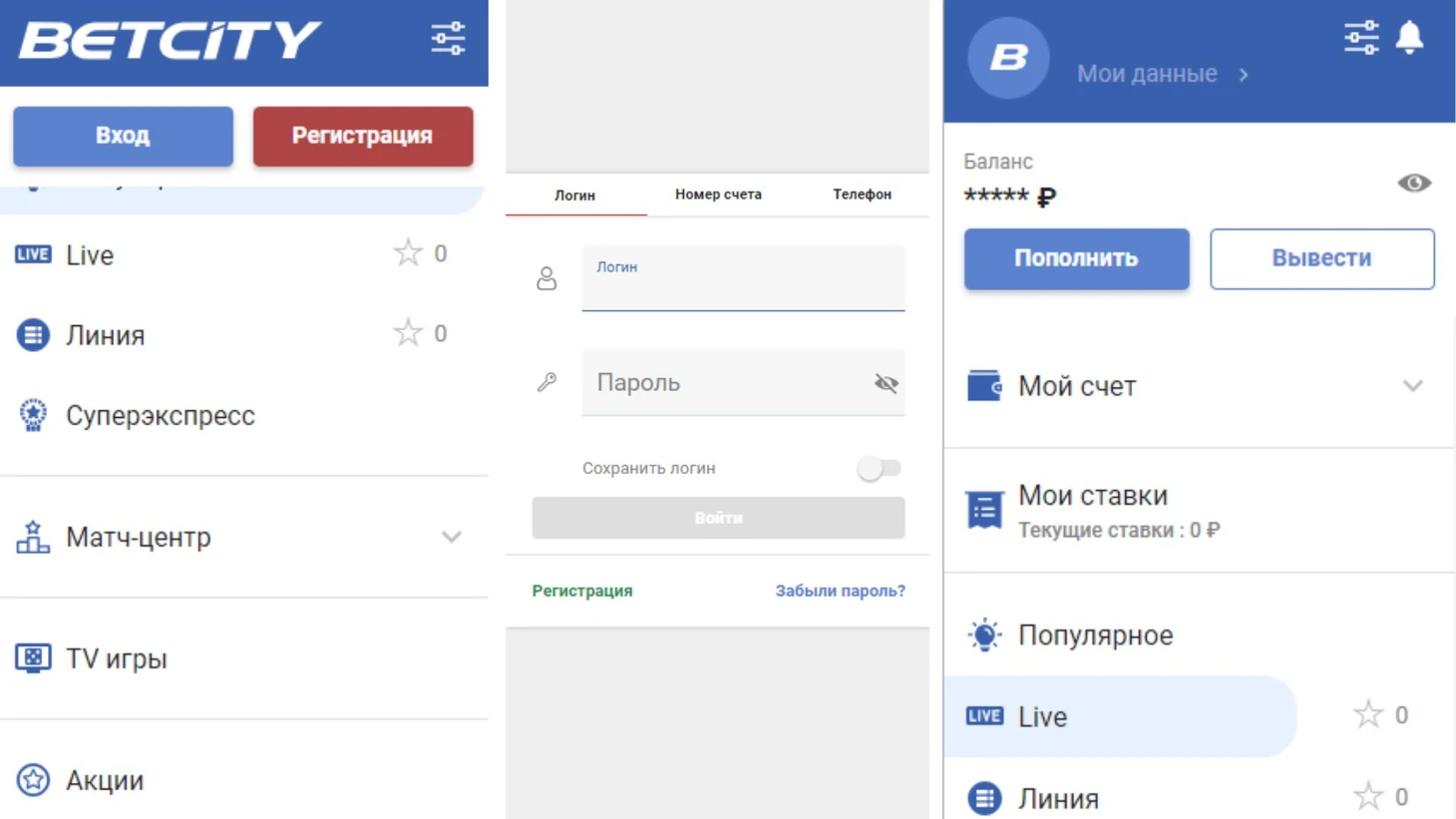Click the Популярное lightbulb icon
1456x819 pixels.
pos(984,634)
